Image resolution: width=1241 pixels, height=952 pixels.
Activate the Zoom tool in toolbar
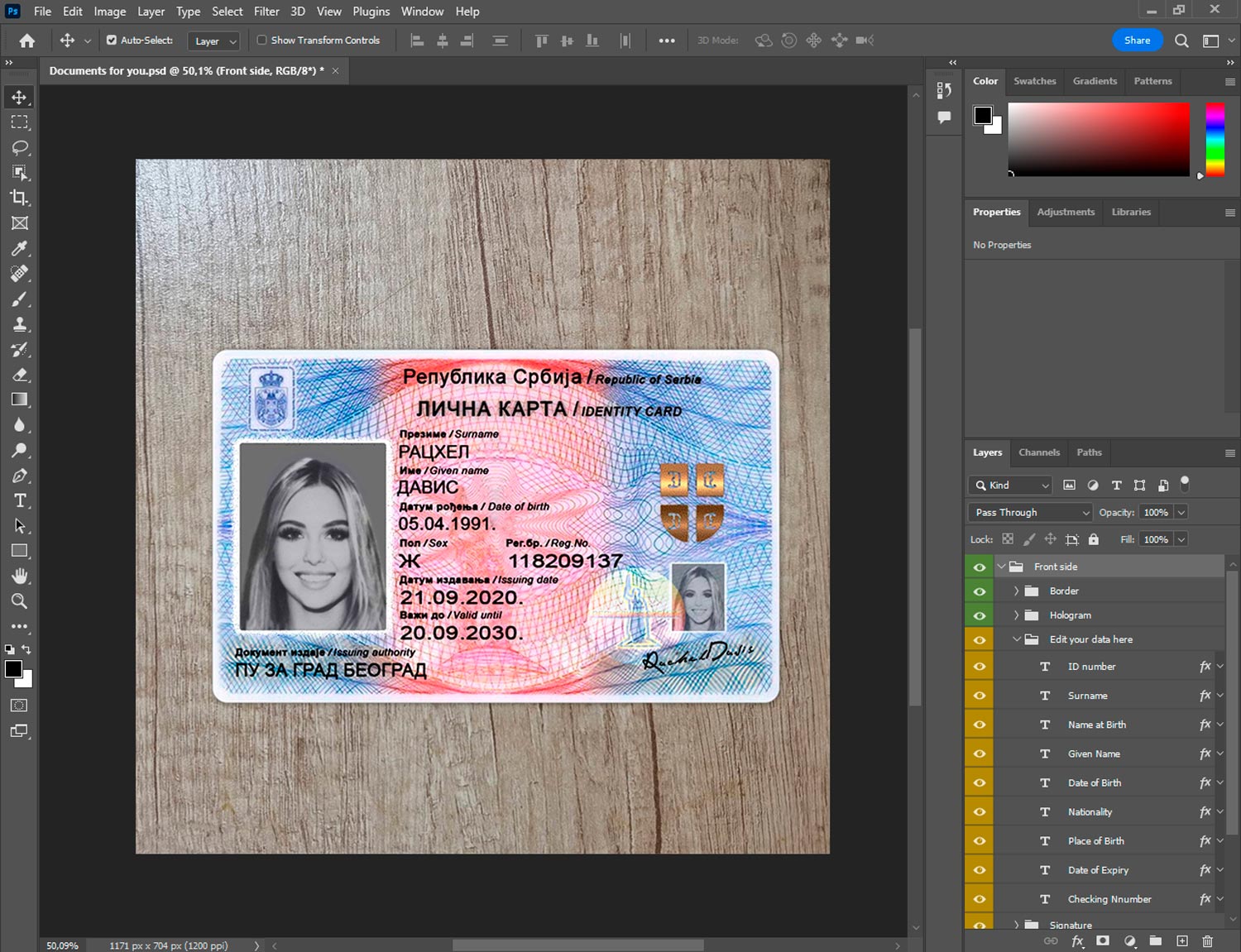click(20, 601)
